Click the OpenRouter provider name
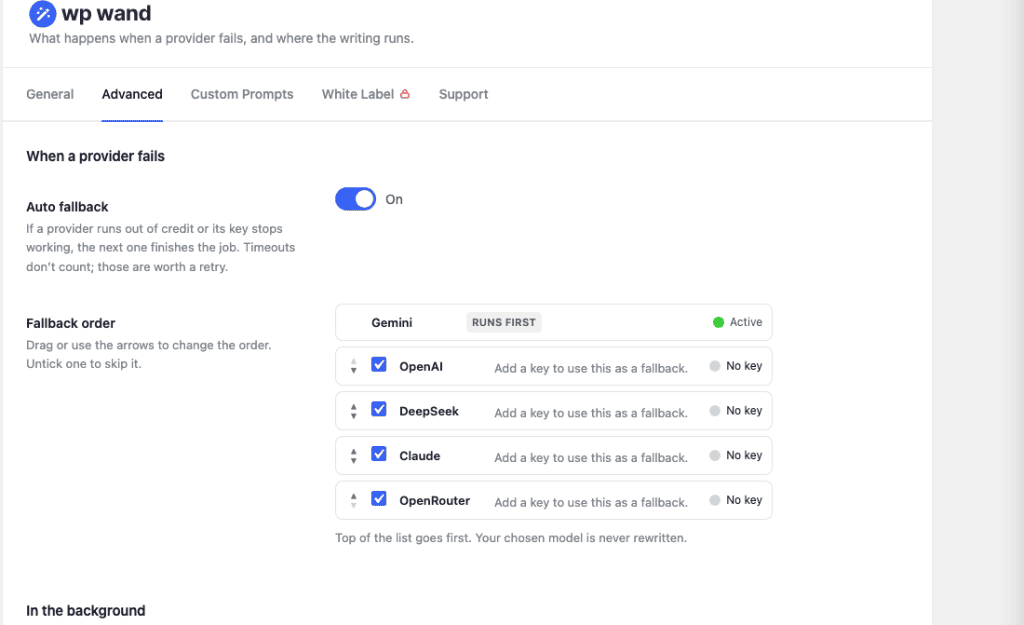 pyautogui.click(x=435, y=501)
